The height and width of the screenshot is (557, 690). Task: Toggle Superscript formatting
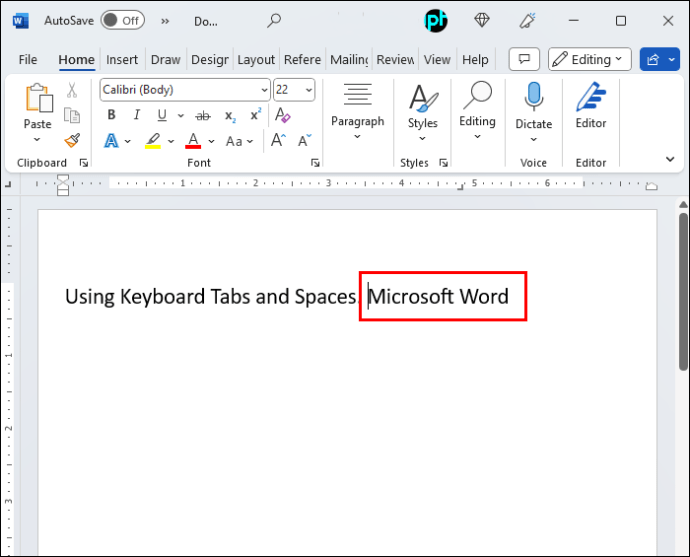[x=256, y=114]
